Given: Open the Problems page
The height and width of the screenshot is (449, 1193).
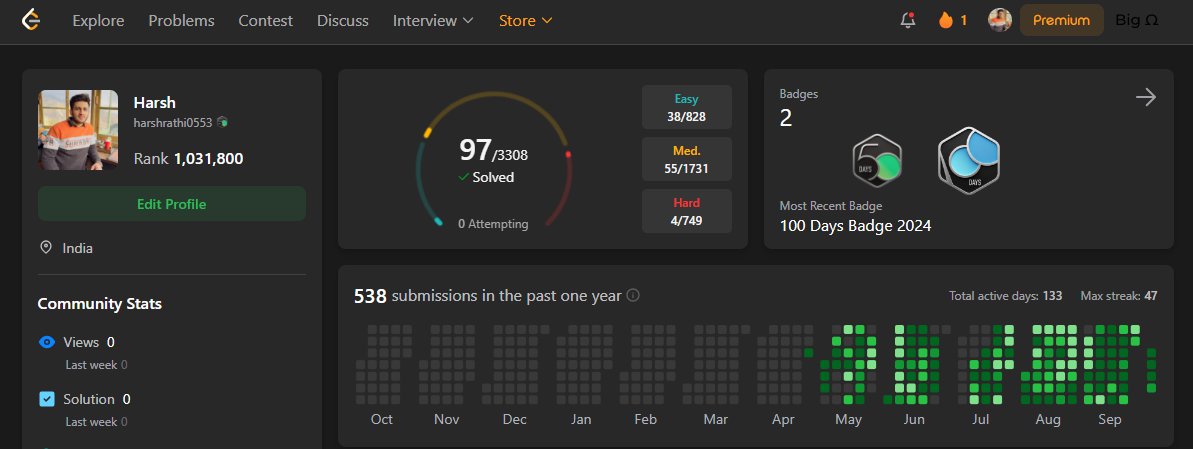Looking at the screenshot, I should click(x=181, y=21).
